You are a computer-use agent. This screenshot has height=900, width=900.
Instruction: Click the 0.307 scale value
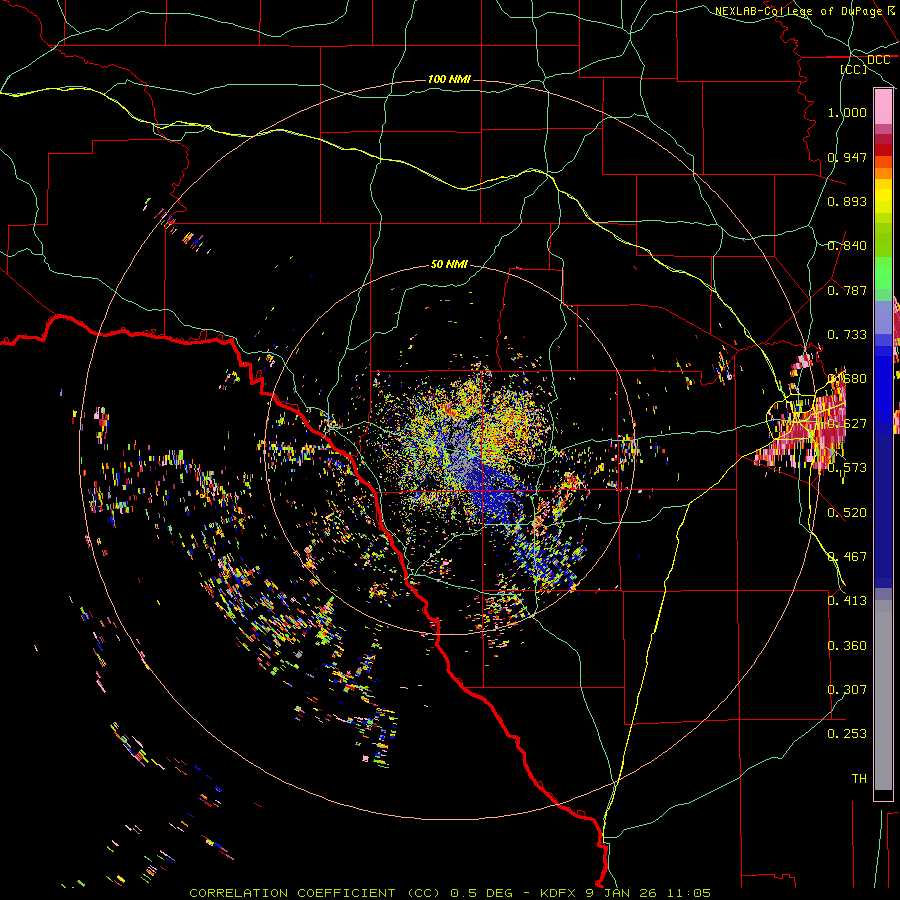847,690
